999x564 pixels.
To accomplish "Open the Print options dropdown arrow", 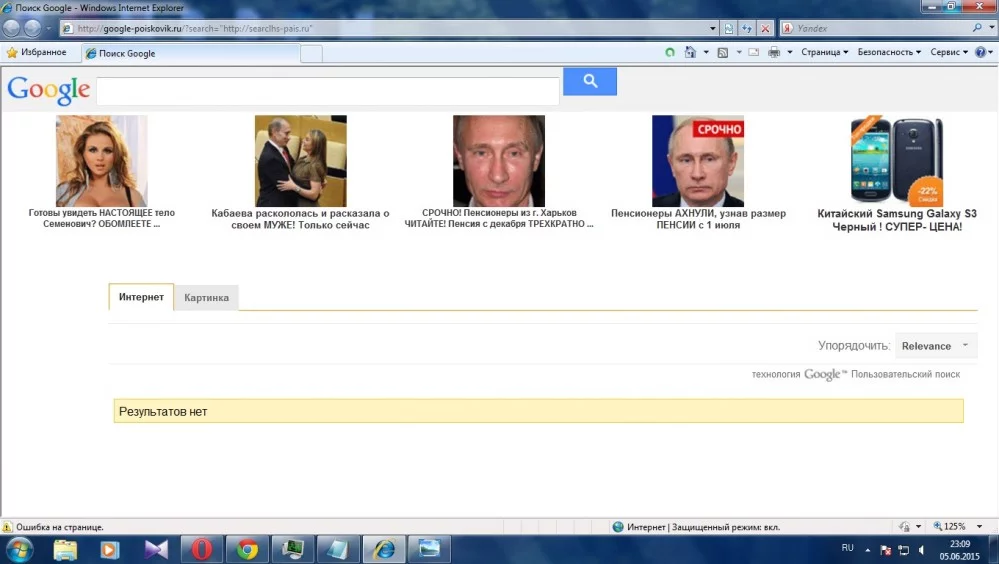I will tap(789, 52).
